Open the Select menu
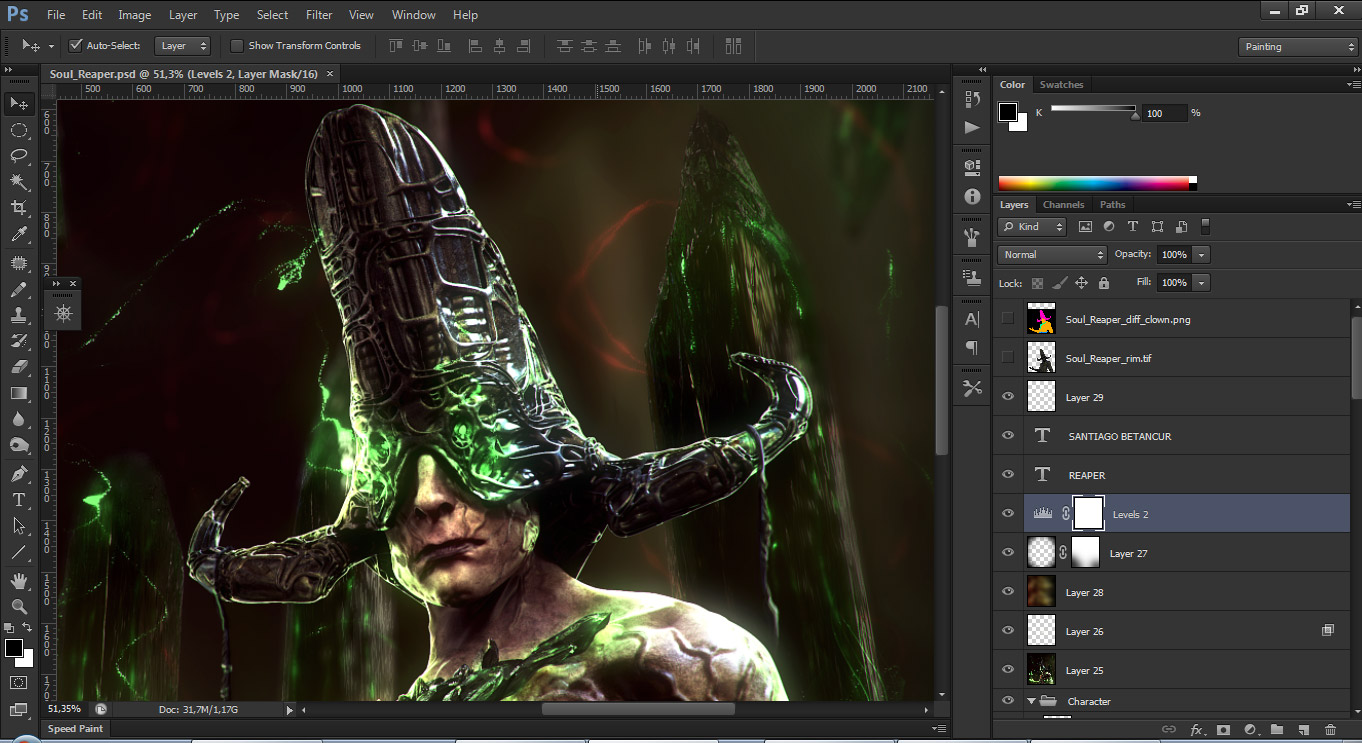 coord(272,15)
